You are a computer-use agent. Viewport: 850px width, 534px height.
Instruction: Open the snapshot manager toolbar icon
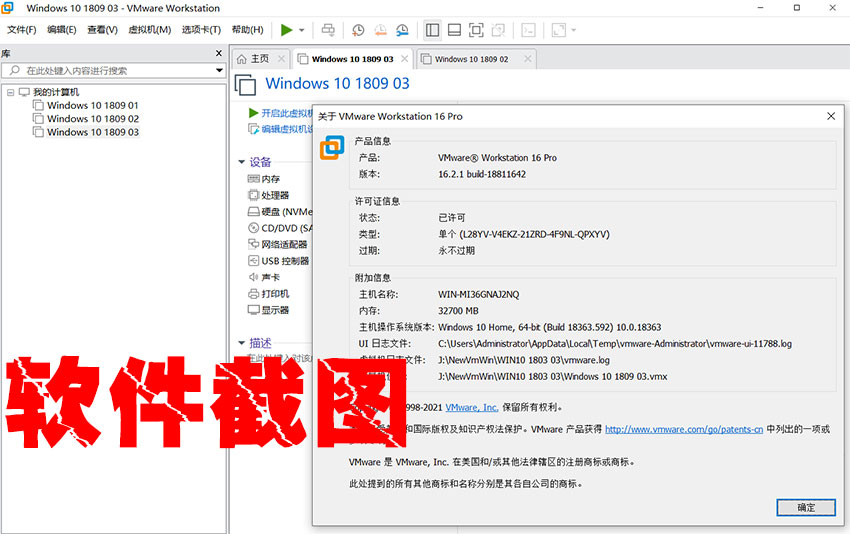pos(402,30)
